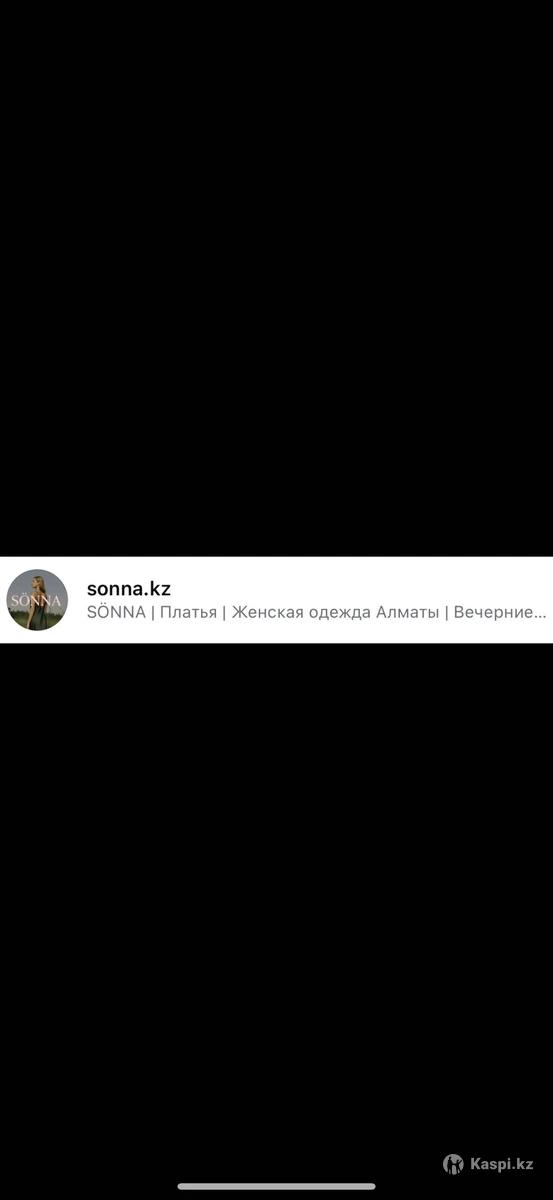Select the sonna.kz search result row
This screenshot has height=1200, width=553.
[x=276, y=600]
